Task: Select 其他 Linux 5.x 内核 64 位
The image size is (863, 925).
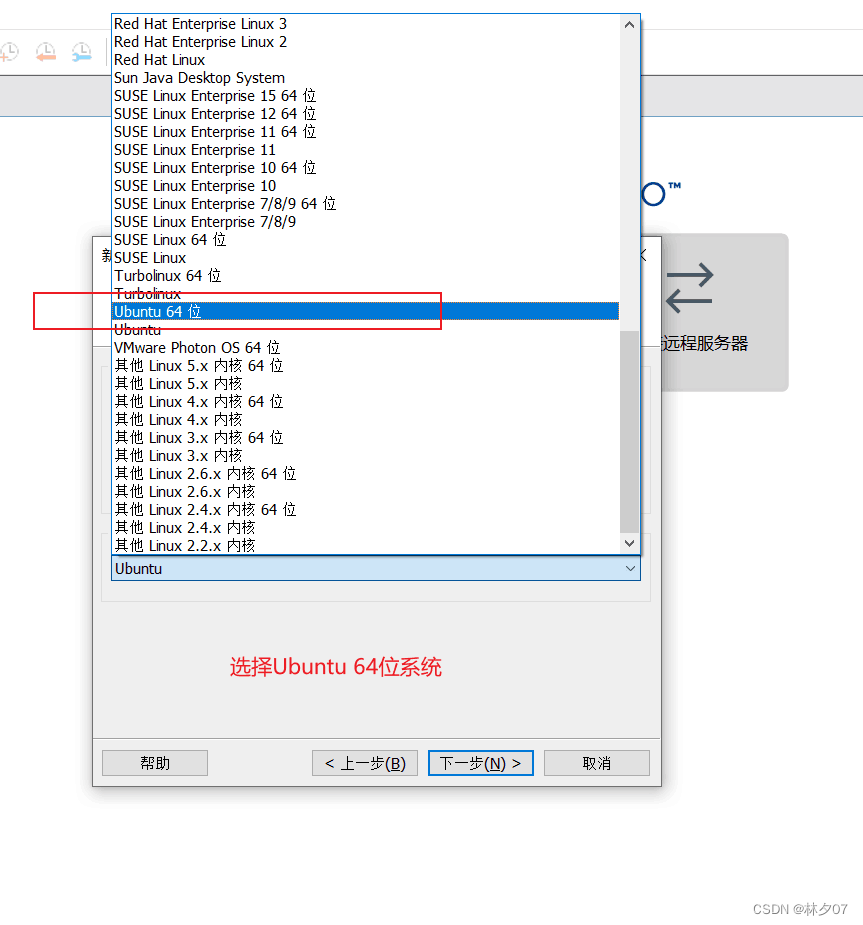Action: [365, 366]
